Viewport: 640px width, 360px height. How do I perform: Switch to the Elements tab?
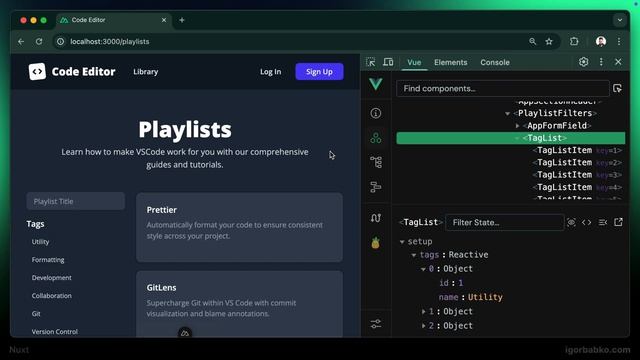click(451, 62)
